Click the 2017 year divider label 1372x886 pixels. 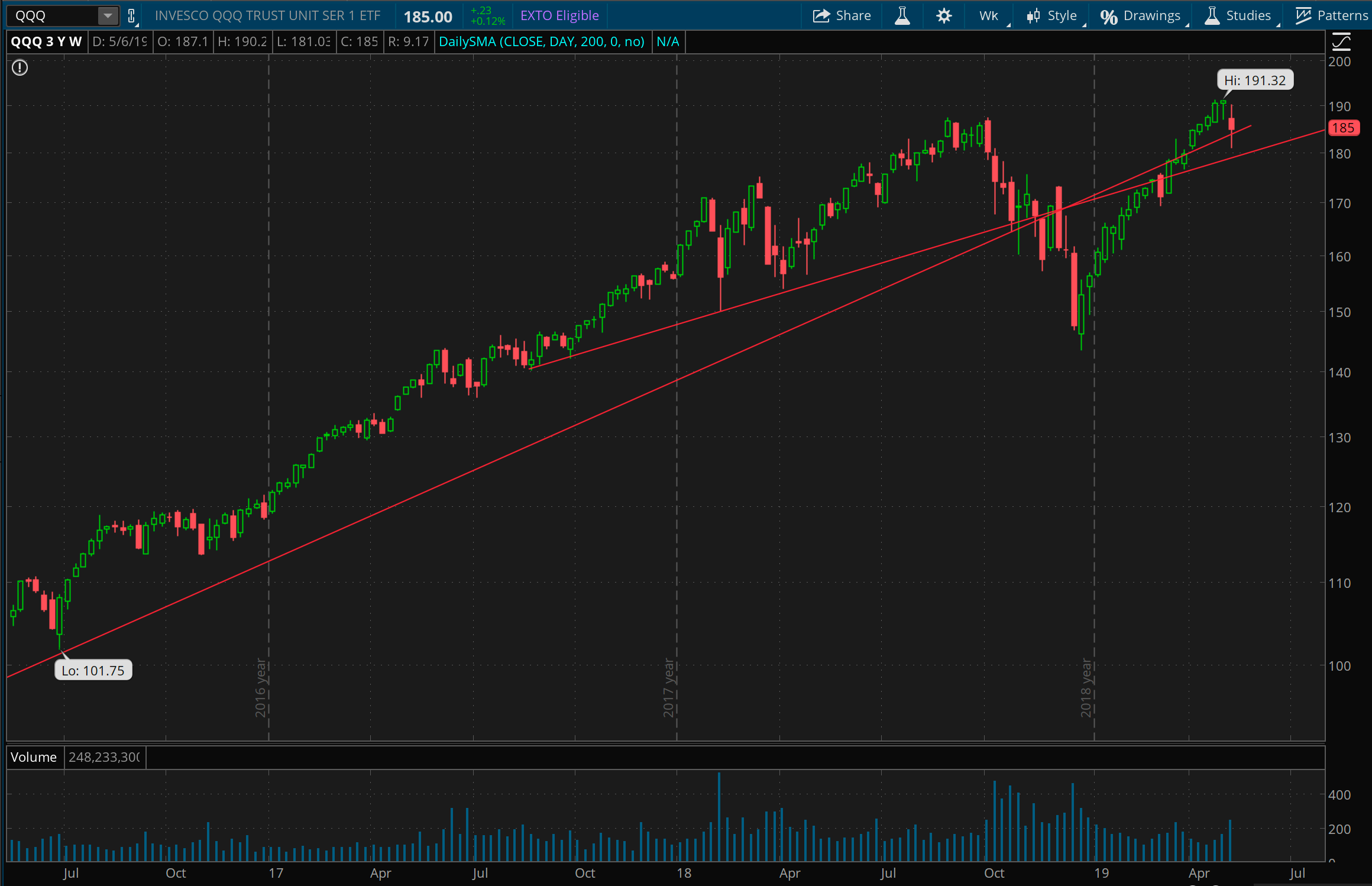point(668,688)
